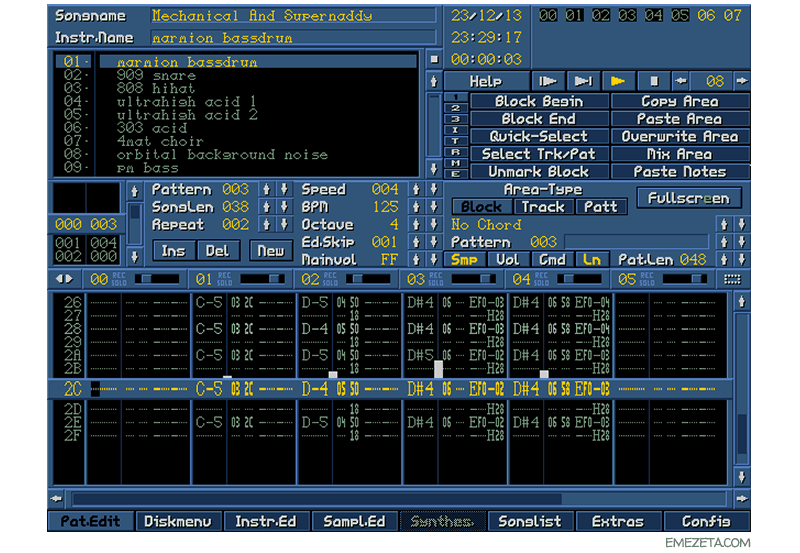
Task: Click horizontal scroll right arrow
Action: (742, 498)
